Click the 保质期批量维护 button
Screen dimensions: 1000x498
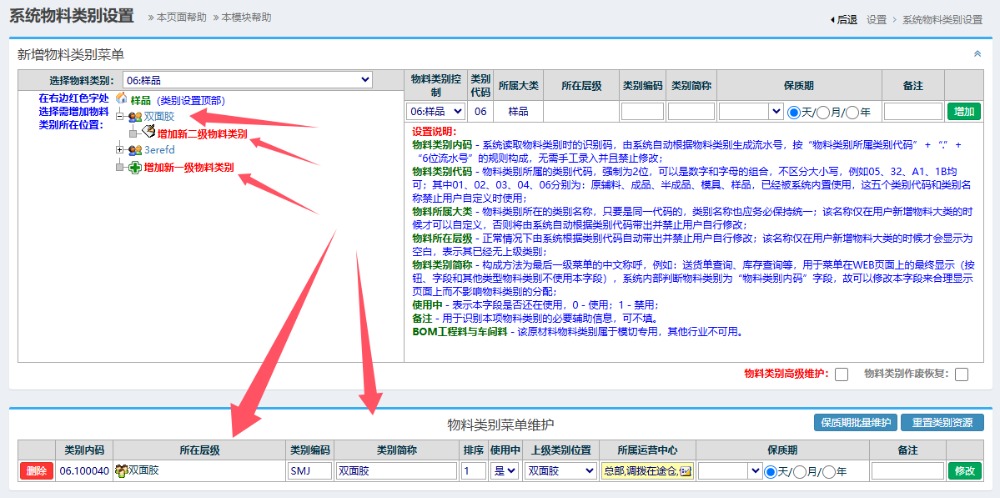coord(853,423)
